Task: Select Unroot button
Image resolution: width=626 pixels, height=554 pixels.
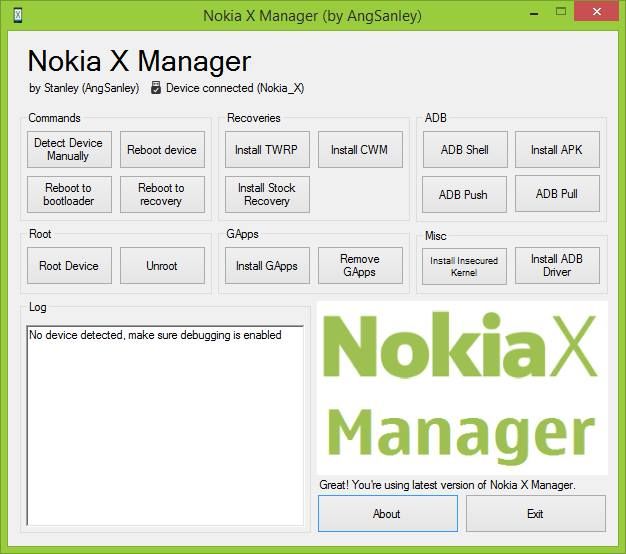Action: tap(162, 265)
